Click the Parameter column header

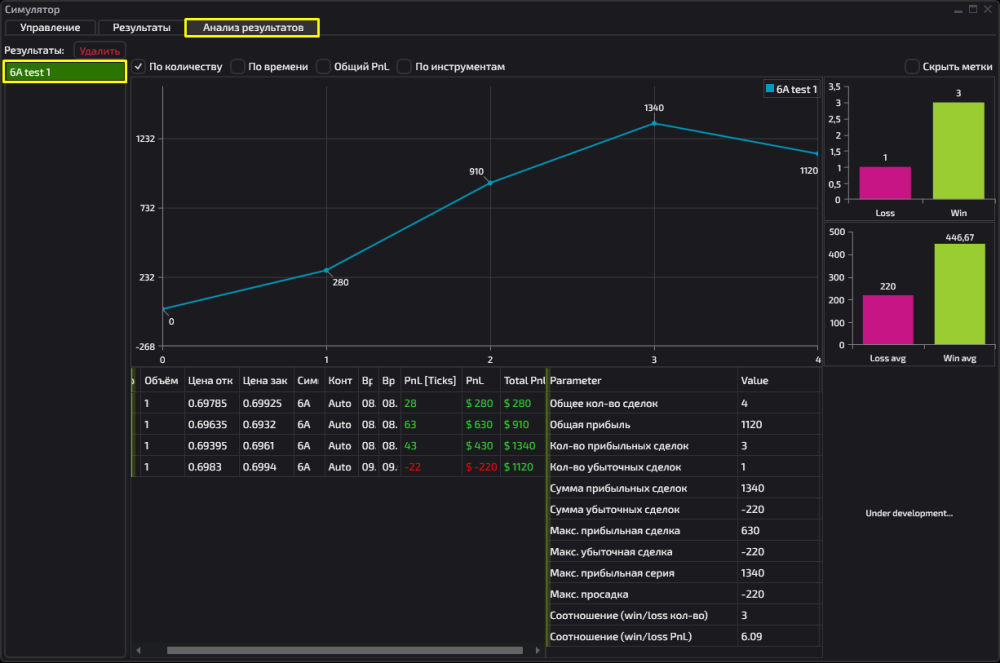[x=642, y=381]
